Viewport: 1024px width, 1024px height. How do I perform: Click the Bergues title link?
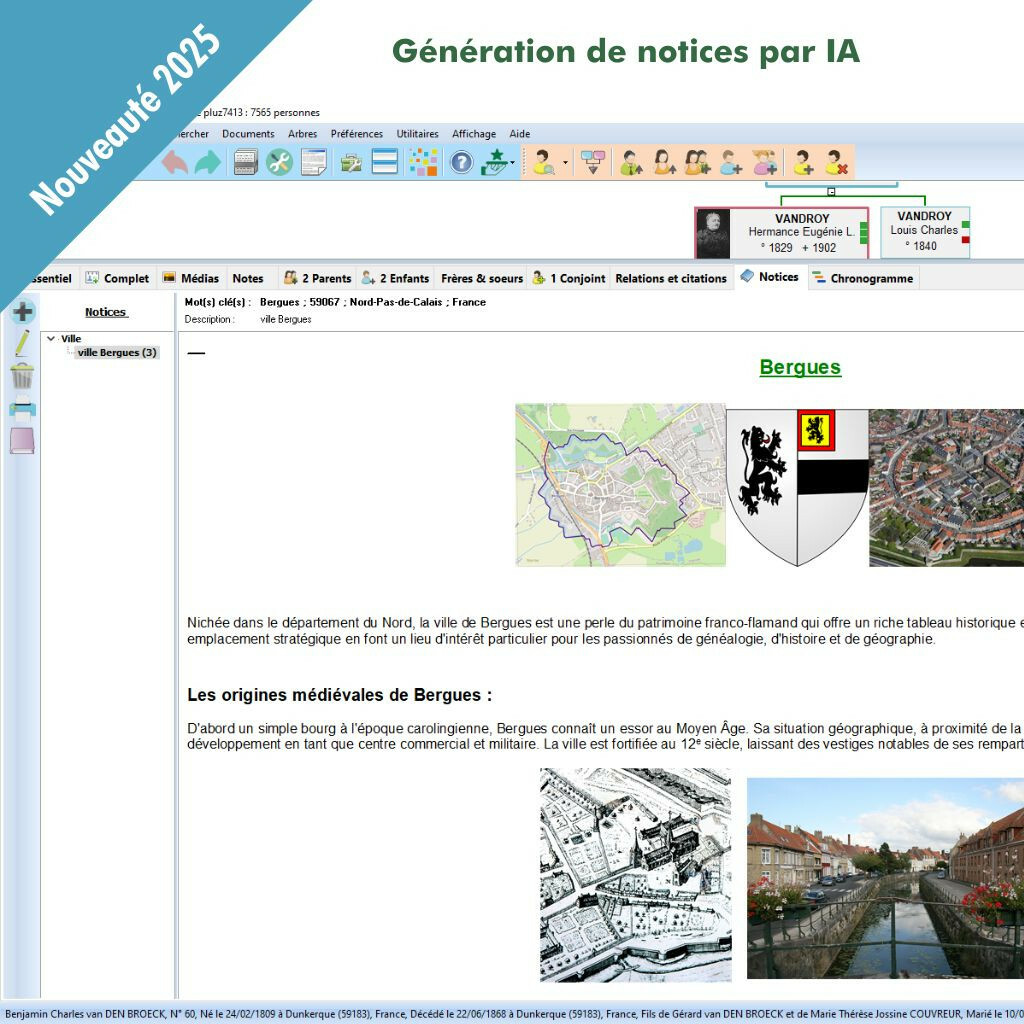click(x=800, y=367)
